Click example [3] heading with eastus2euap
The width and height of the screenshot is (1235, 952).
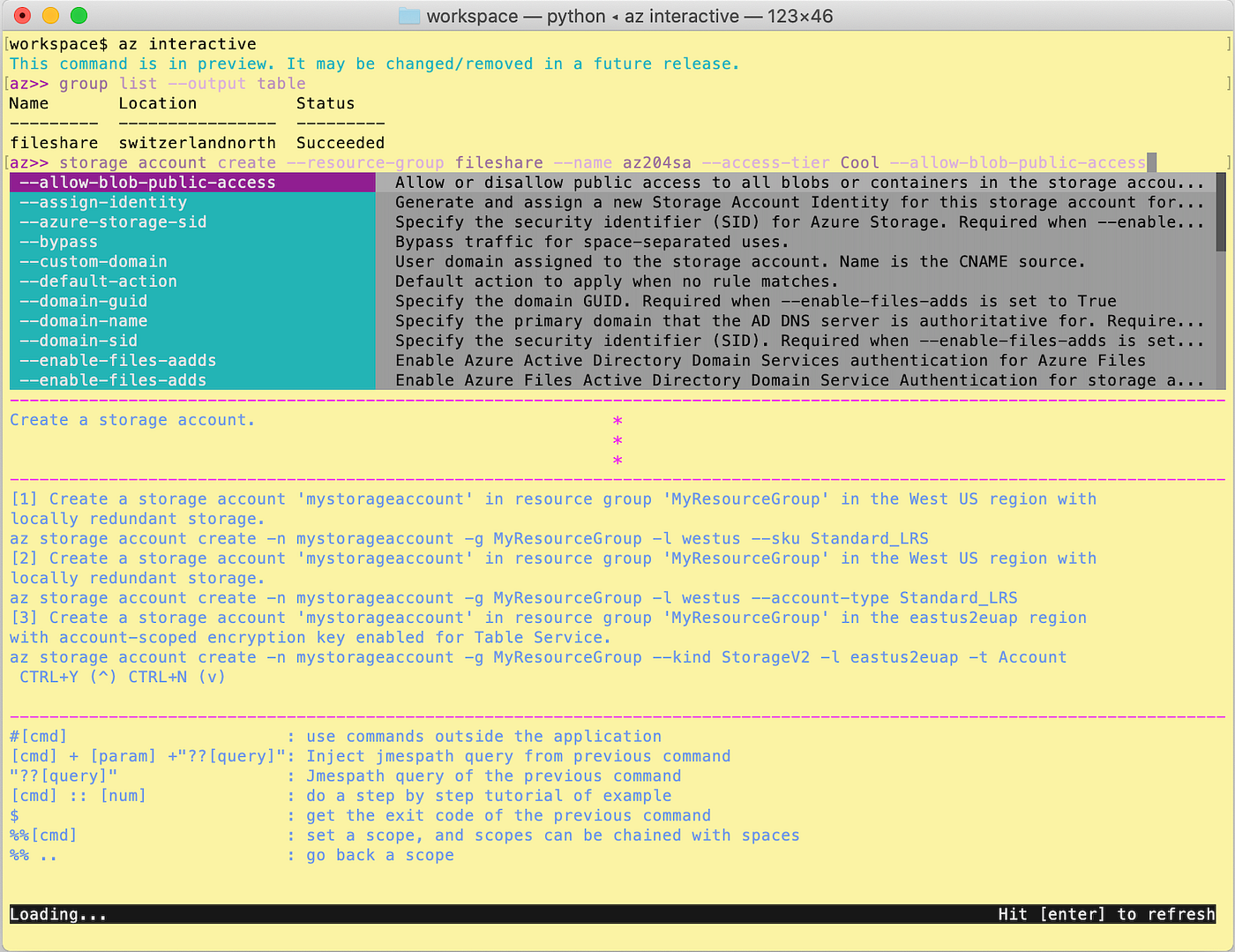tap(548, 618)
